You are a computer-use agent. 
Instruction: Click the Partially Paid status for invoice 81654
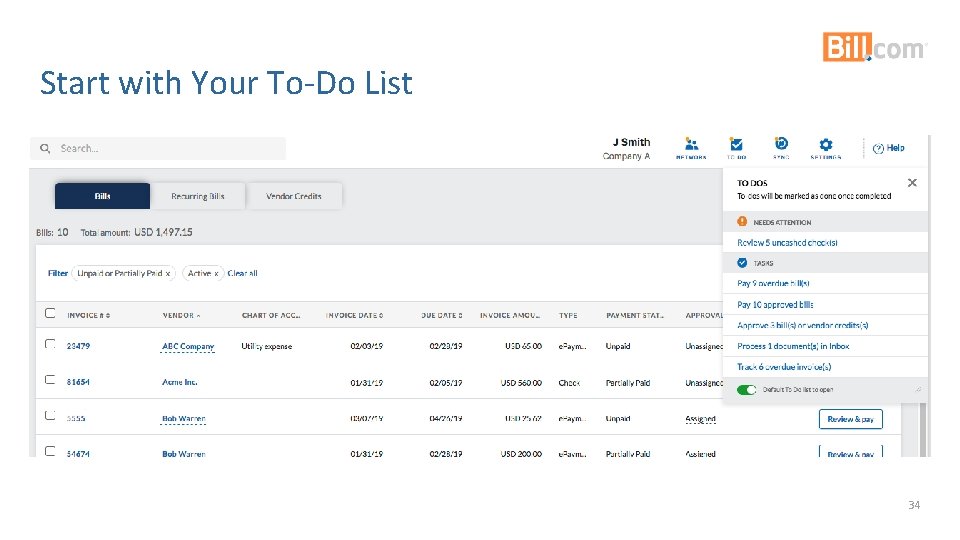pos(628,383)
